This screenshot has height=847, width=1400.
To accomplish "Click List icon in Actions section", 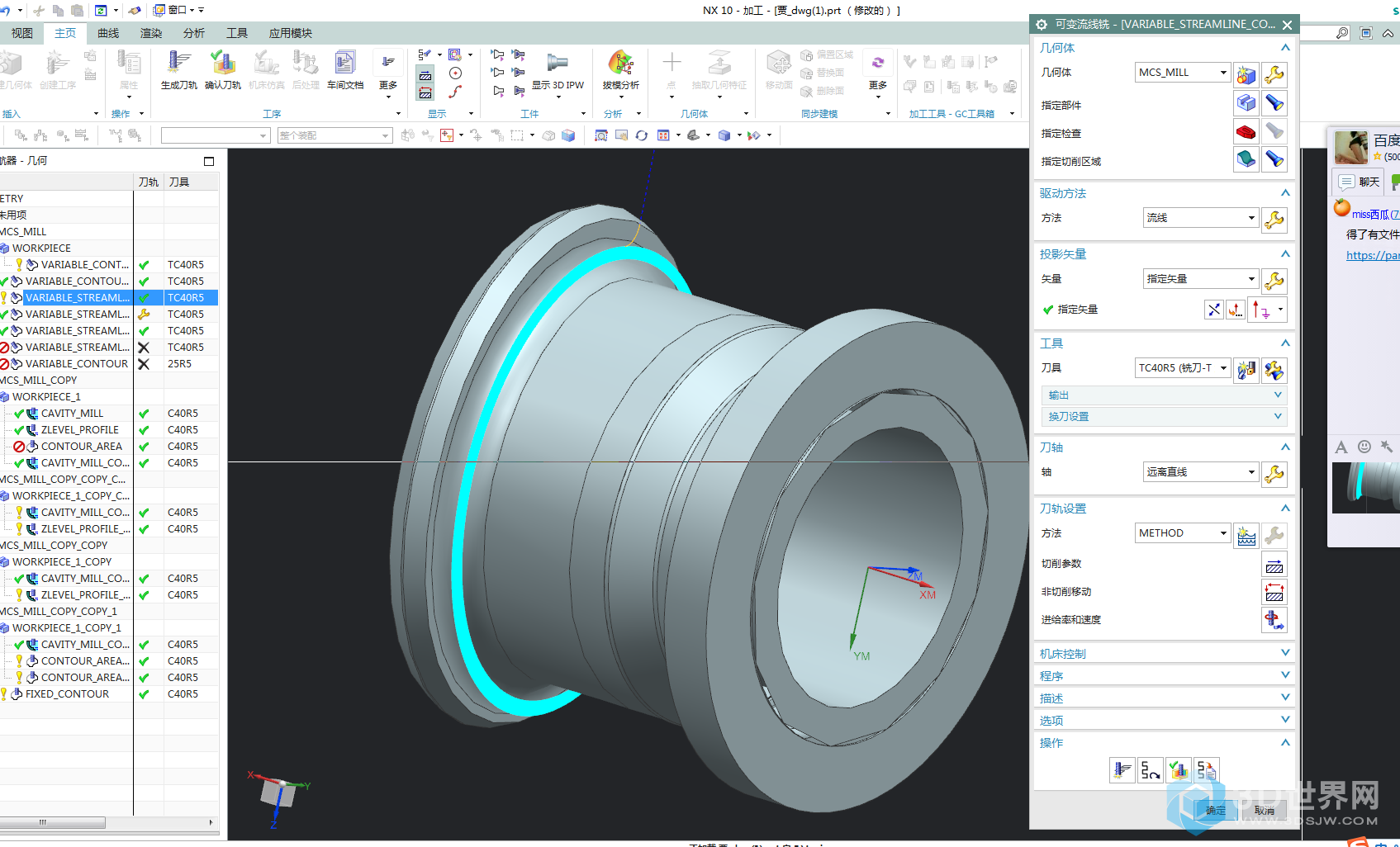I will [1207, 770].
